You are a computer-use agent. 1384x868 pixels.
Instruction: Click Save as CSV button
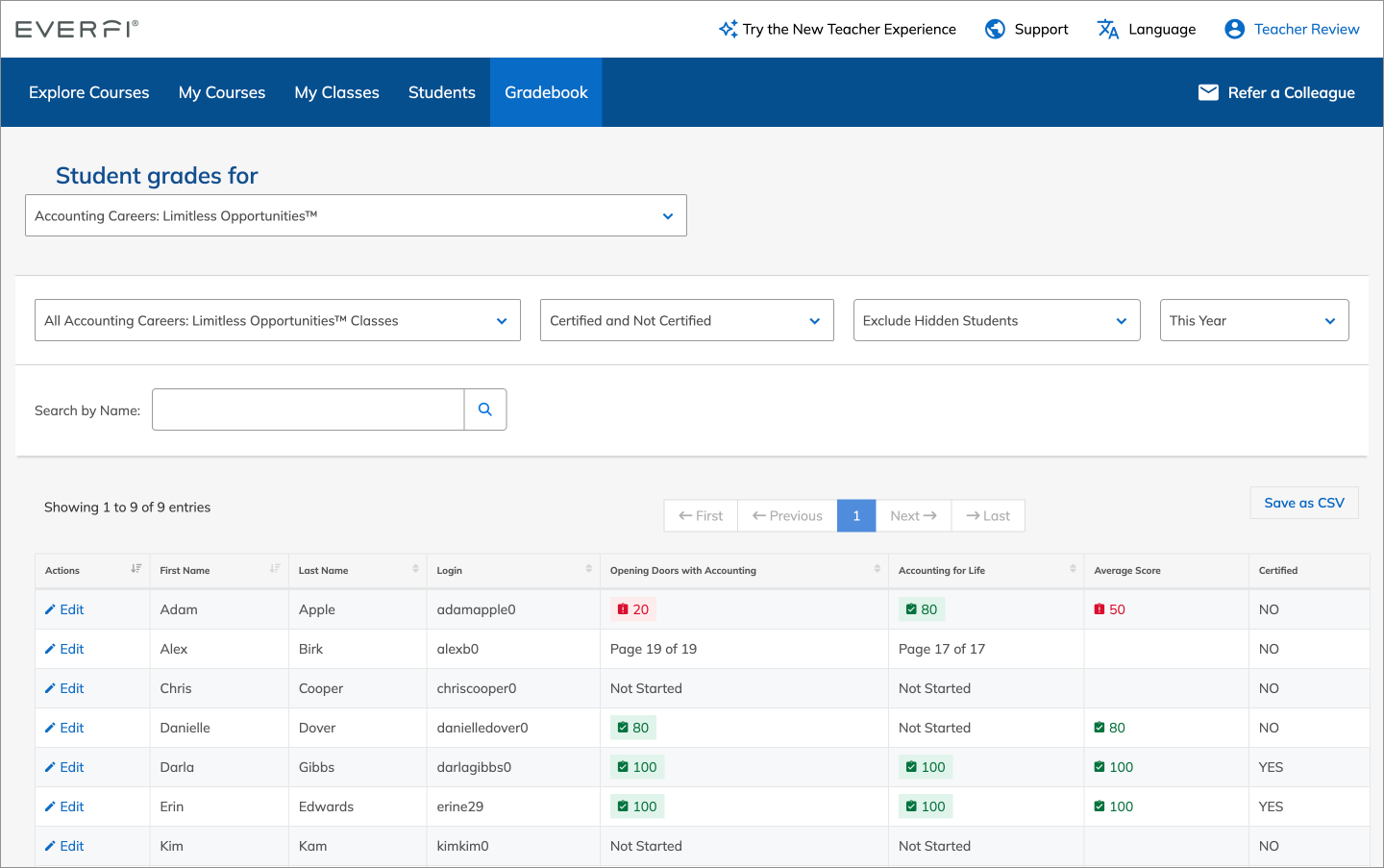pos(1304,503)
